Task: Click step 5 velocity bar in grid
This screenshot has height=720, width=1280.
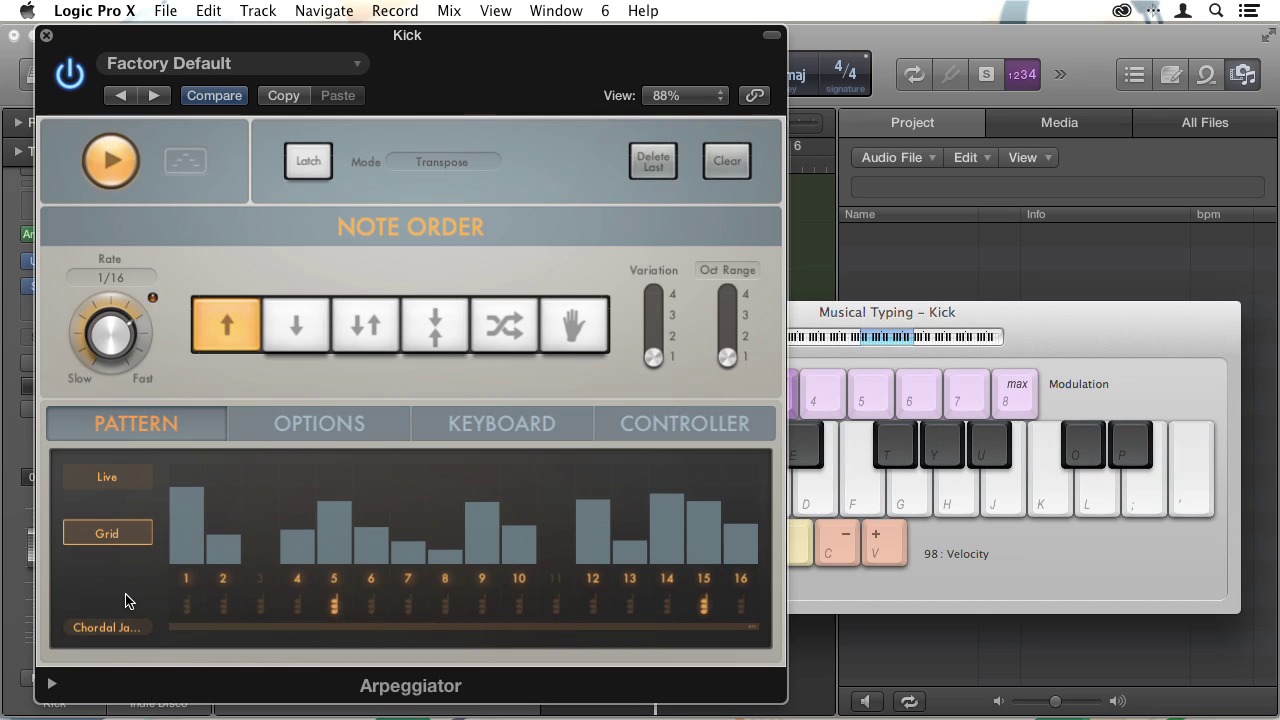Action: click(x=334, y=533)
